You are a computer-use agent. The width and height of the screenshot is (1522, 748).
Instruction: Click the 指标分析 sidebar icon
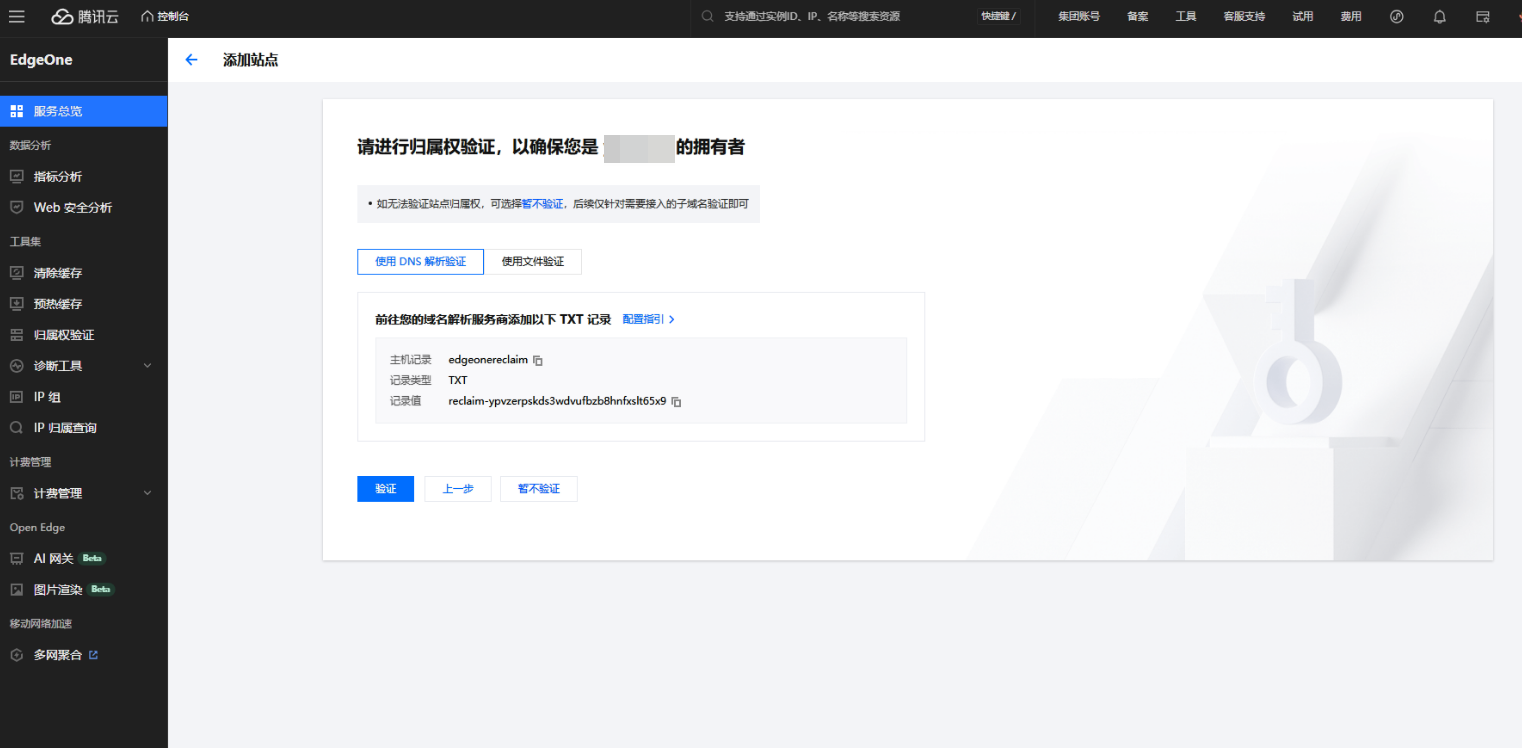pyautogui.click(x=16, y=176)
